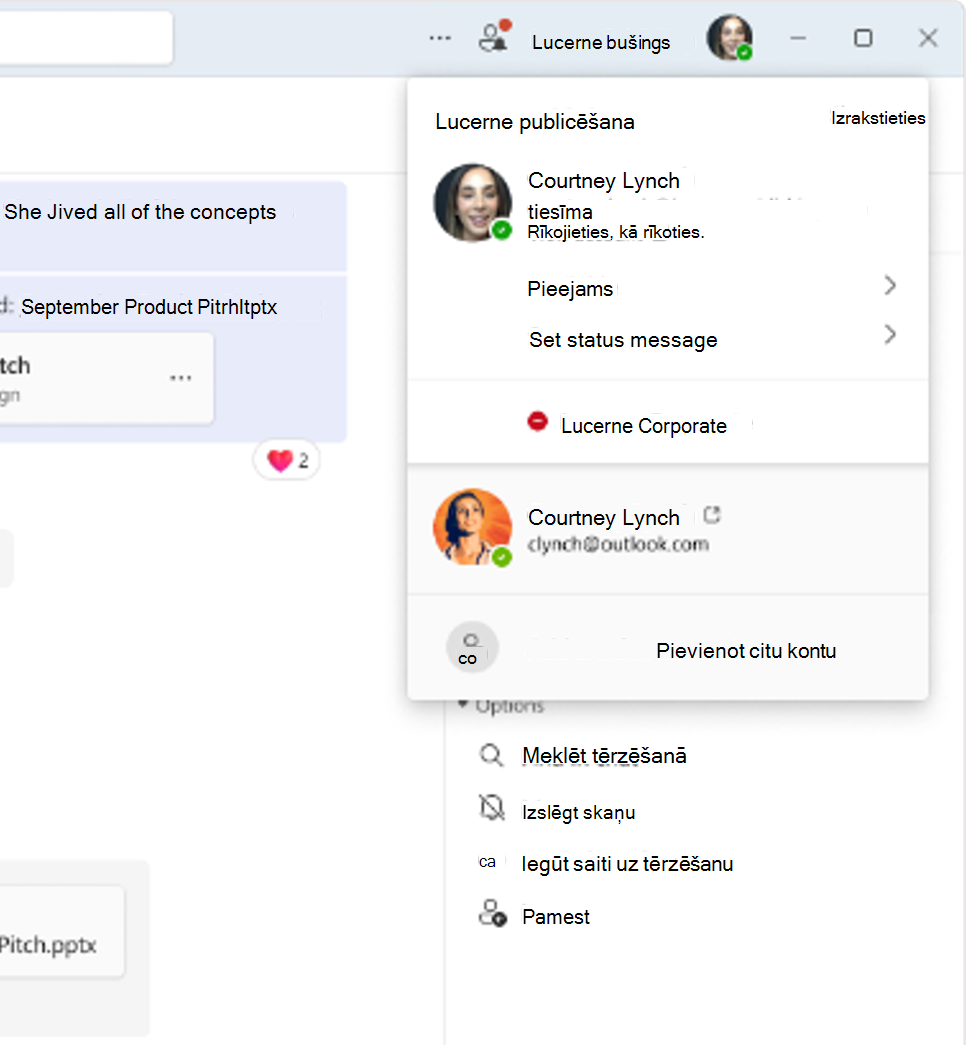Click the Meklēt tērzēšanā search option
The width and height of the screenshot is (966, 1045).
click(x=604, y=756)
